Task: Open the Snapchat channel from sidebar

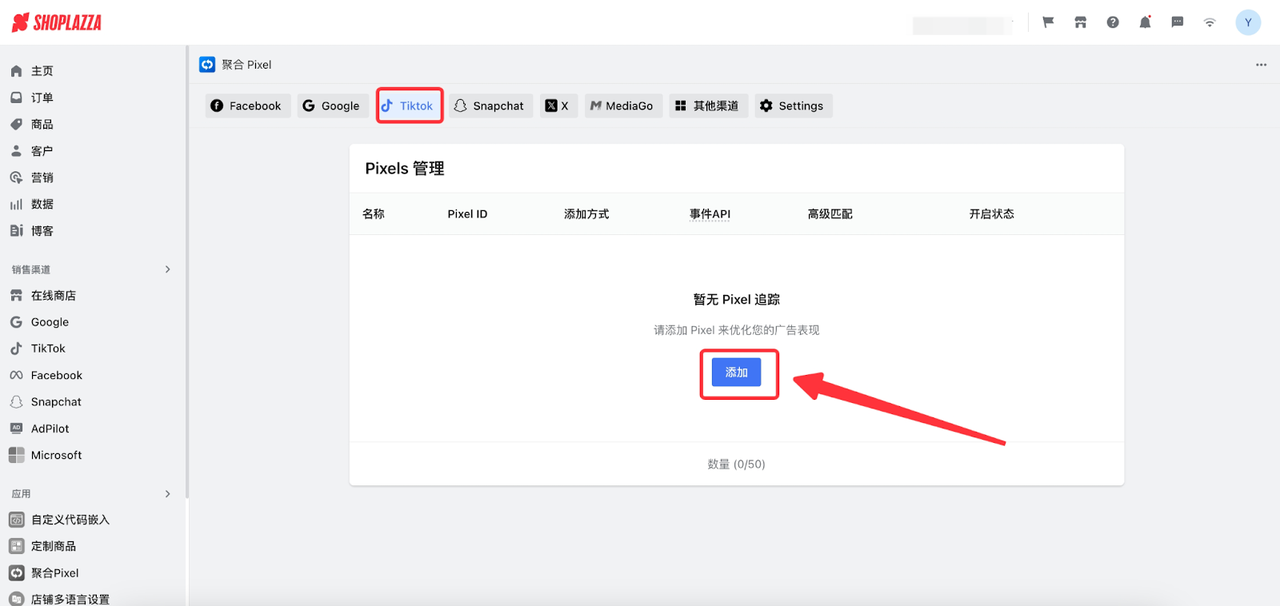Action: 55,401
